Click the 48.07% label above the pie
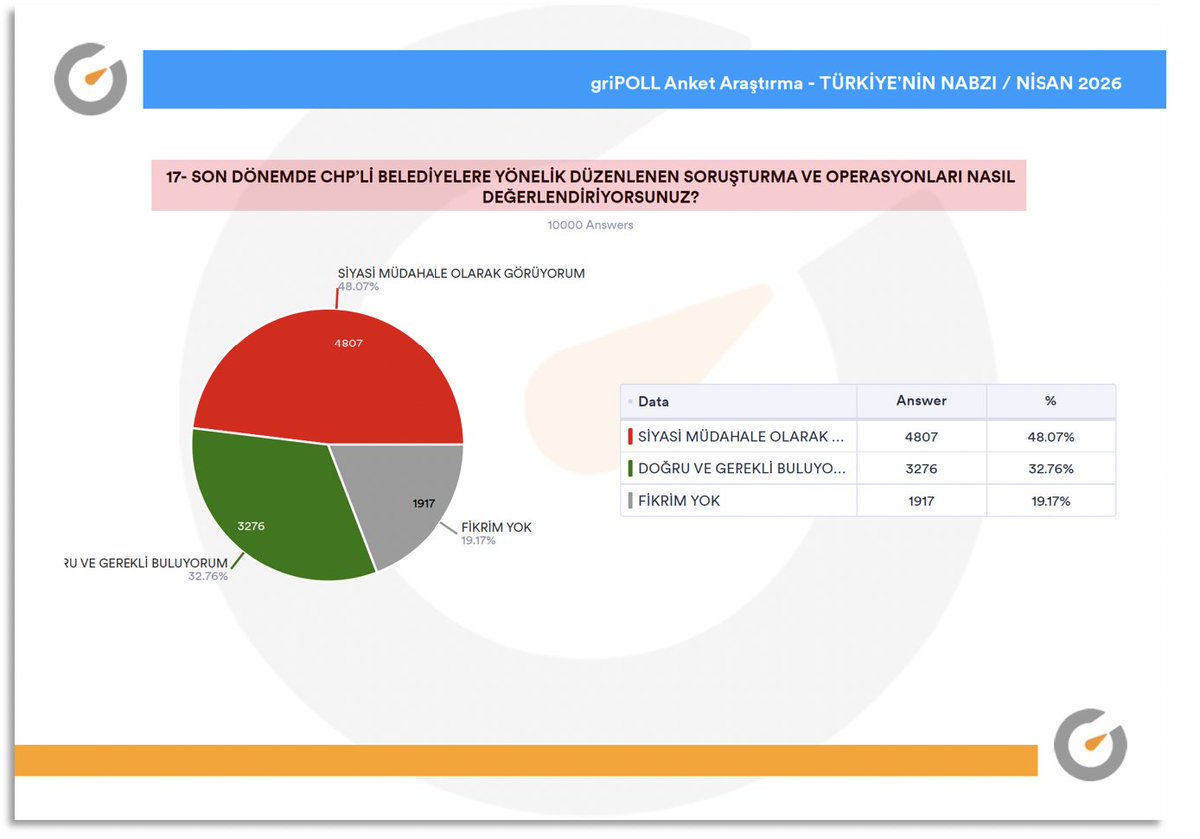Screen dimensions: 1200x839 click(x=358, y=286)
